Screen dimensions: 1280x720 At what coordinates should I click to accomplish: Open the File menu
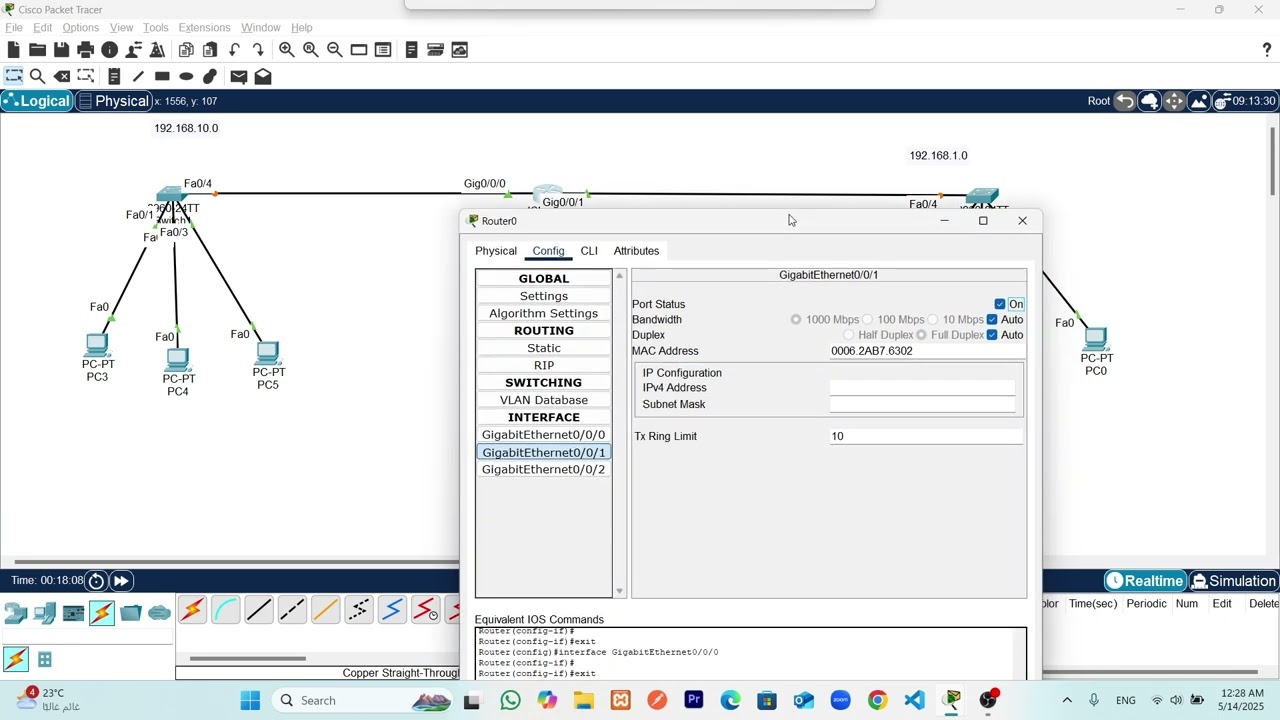click(14, 27)
